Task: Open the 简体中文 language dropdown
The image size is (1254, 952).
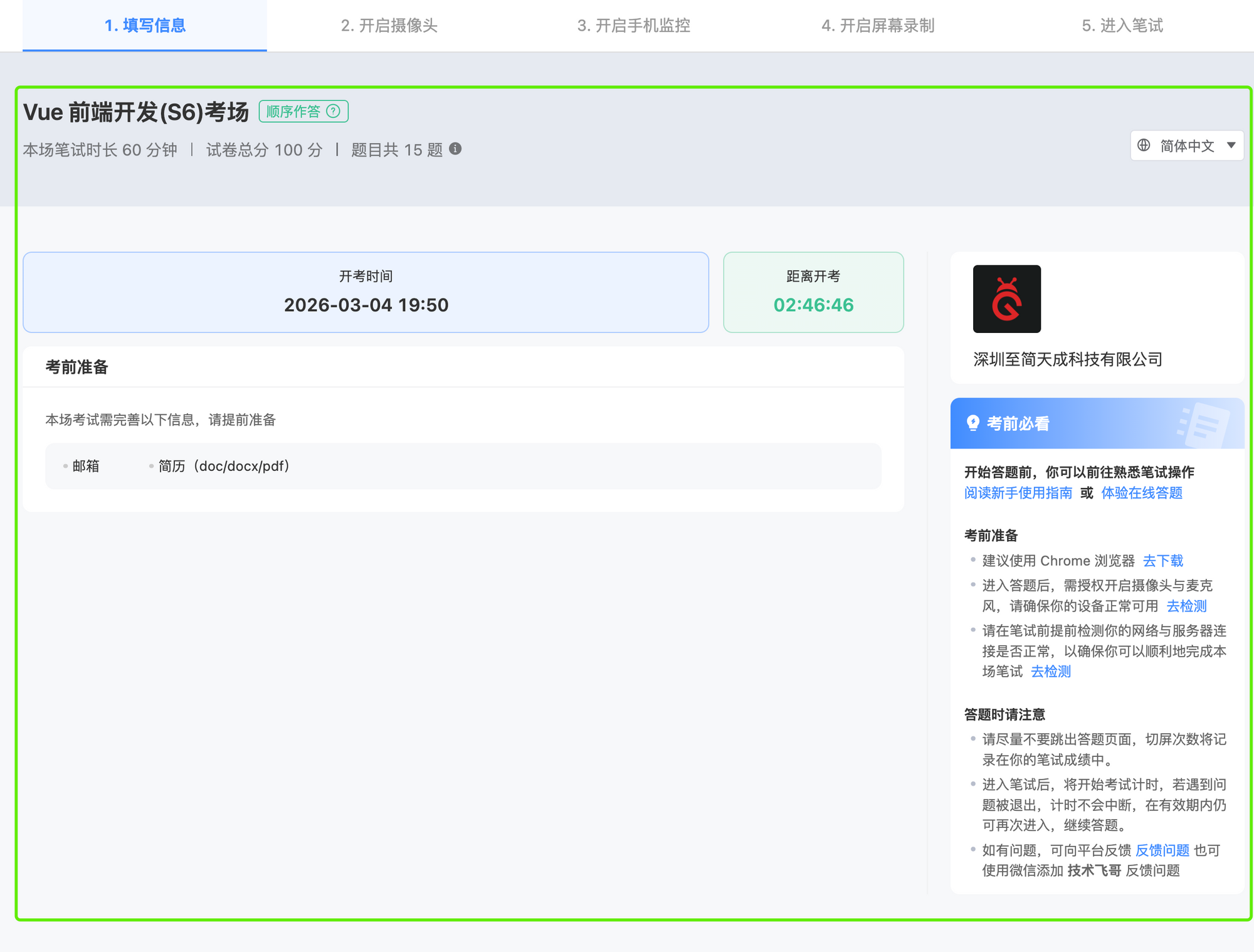Action: [1186, 145]
